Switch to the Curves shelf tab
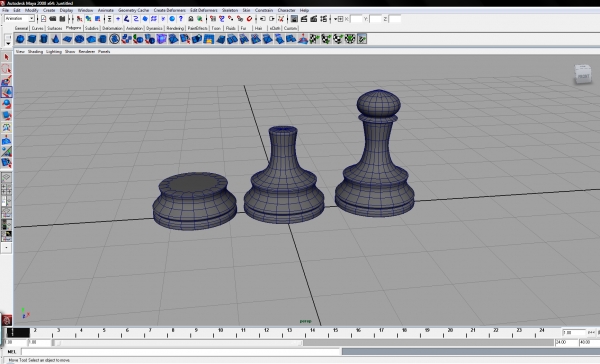600x364 pixels. [x=37, y=28]
